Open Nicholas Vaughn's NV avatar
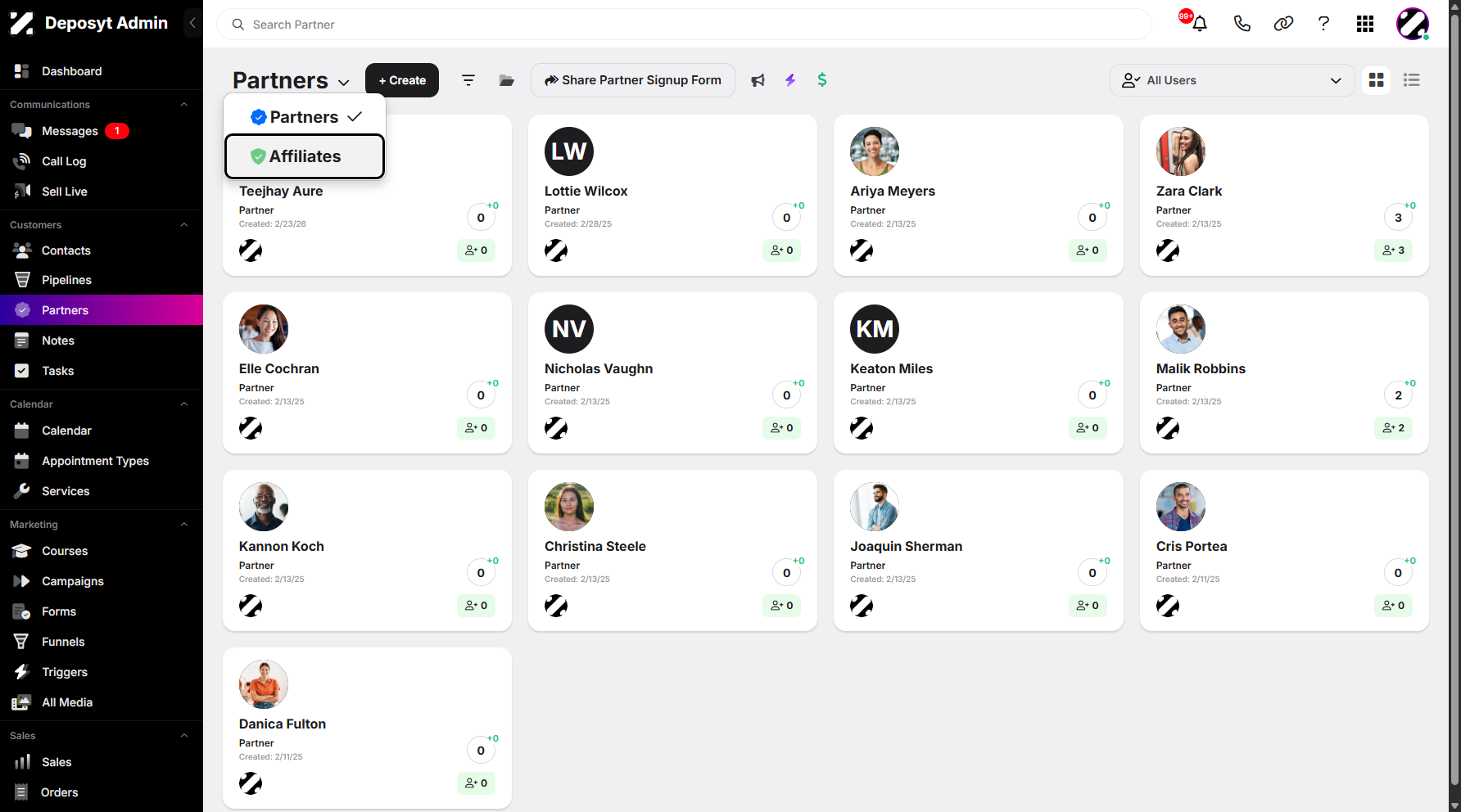 tap(569, 329)
